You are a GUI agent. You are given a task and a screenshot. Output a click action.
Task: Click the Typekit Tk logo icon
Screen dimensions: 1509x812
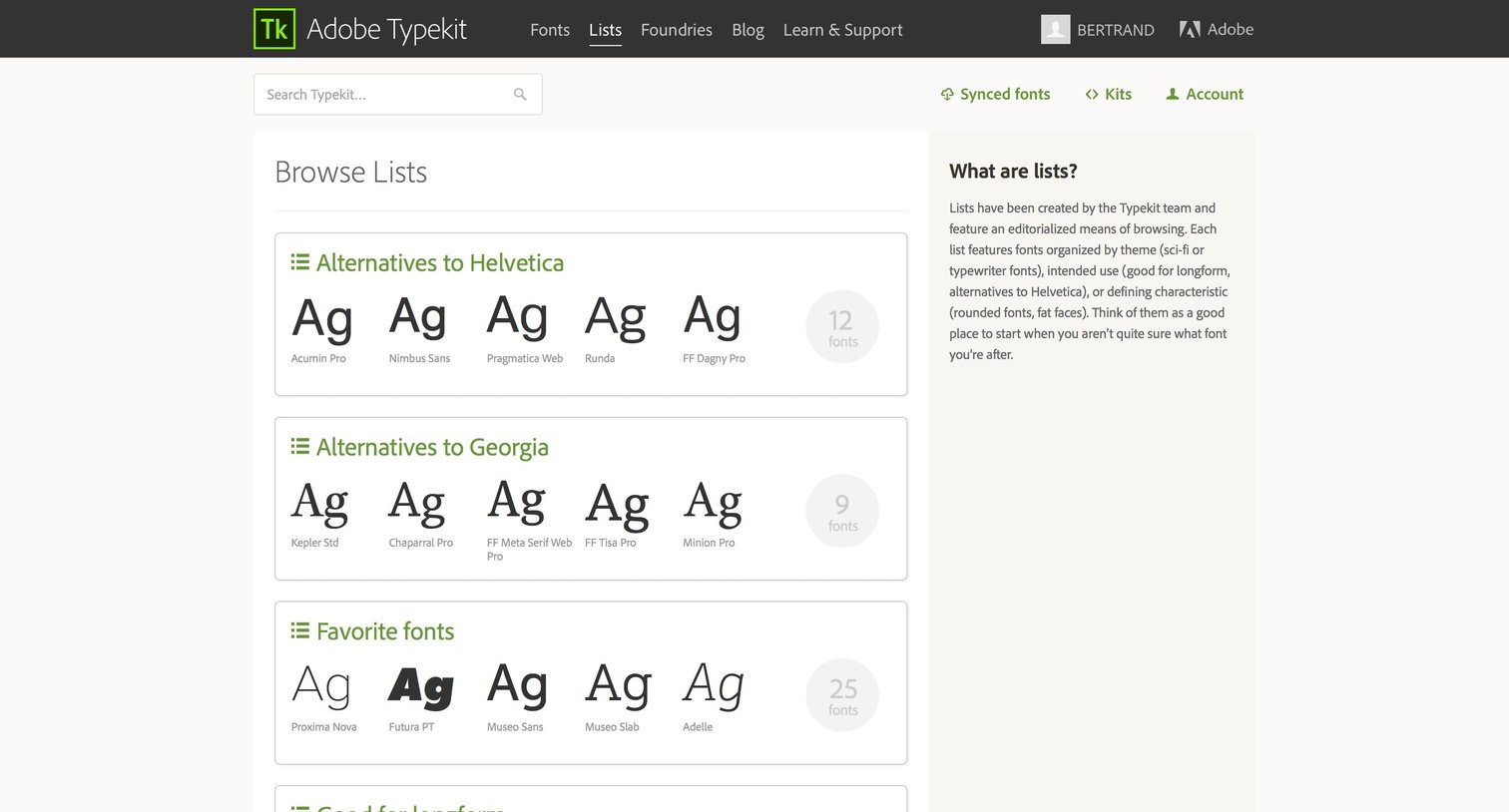[x=274, y=29]
